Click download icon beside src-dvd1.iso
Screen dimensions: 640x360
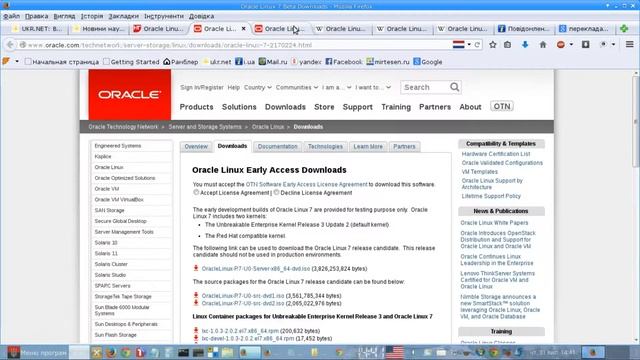196,295
